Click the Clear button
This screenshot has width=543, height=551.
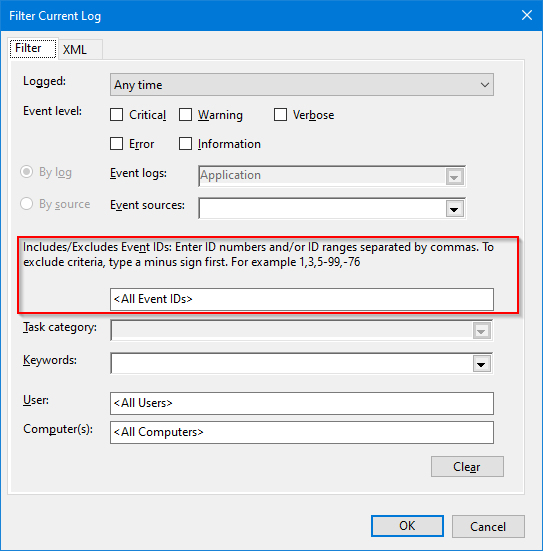click(467, 467)
